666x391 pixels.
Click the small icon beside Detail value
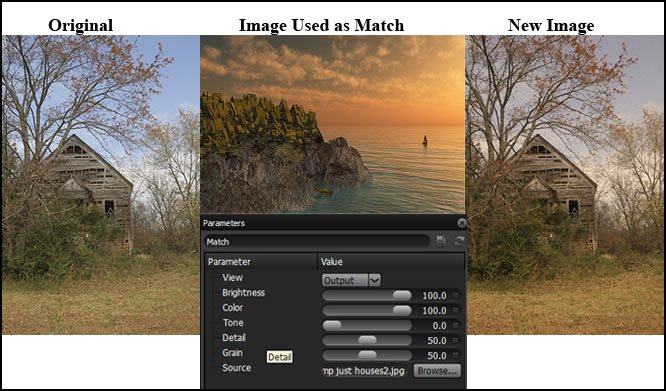click(456, 340)
